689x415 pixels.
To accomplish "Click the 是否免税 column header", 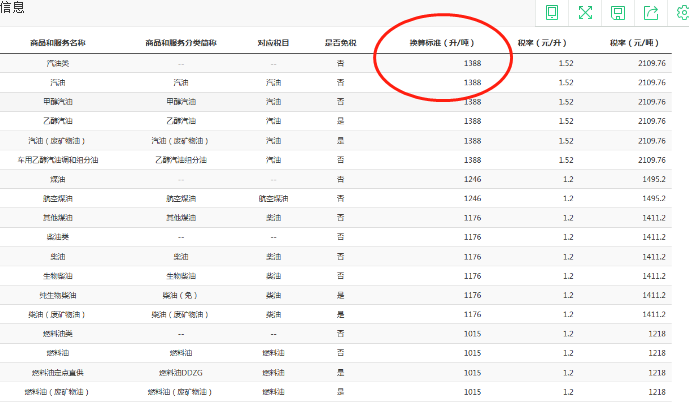I will point(340,43).
